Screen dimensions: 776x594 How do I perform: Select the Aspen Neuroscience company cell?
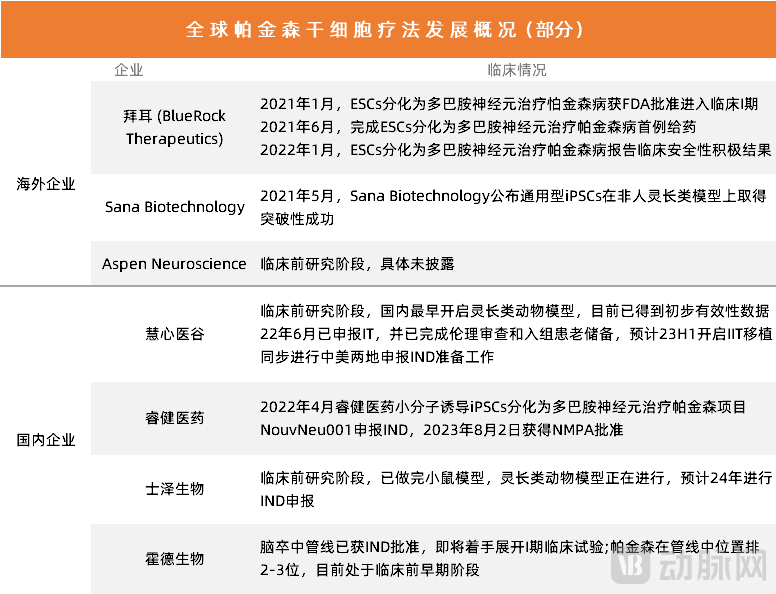[174, 264]
